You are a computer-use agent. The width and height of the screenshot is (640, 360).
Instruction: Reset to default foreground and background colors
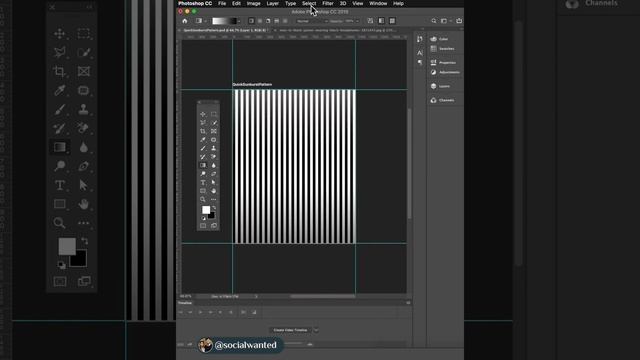point(204,218)
